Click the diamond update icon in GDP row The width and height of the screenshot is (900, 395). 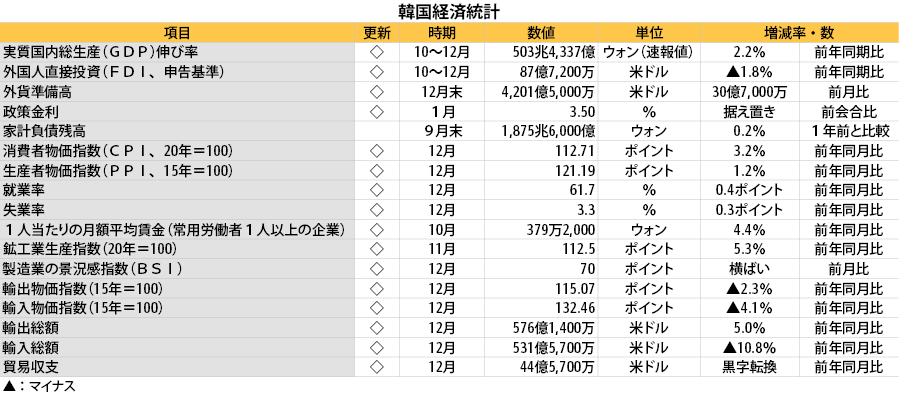click(x=377, y=52)
